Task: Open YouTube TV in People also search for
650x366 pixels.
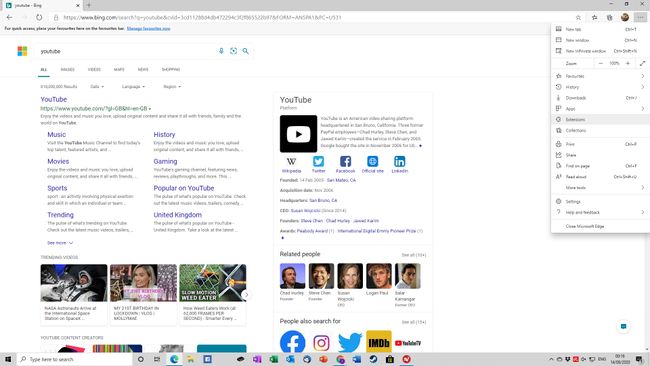Action: pyautogui.click(x=407, y=343)
